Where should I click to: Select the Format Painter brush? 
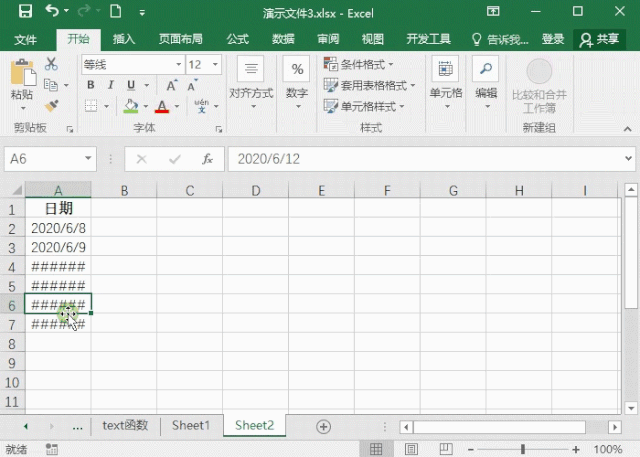tap(51, 106)
